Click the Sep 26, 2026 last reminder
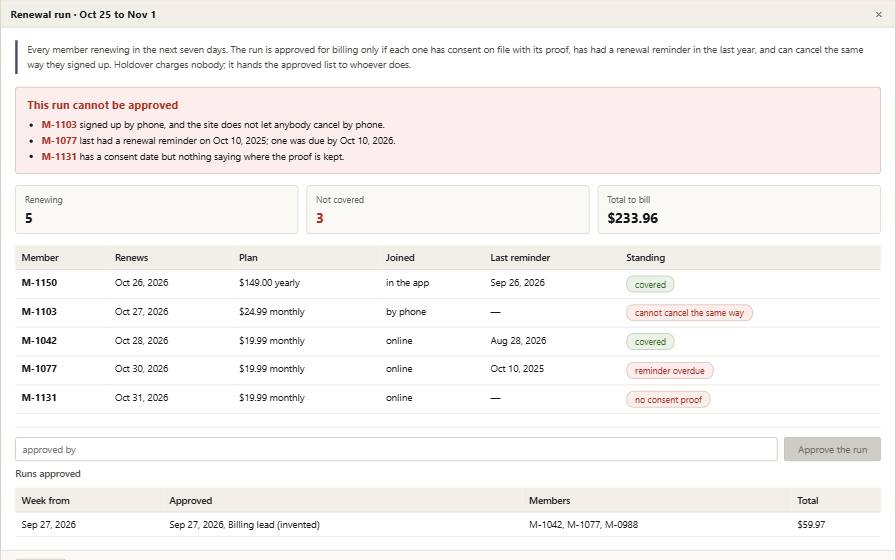 click(x=518, y=283)
